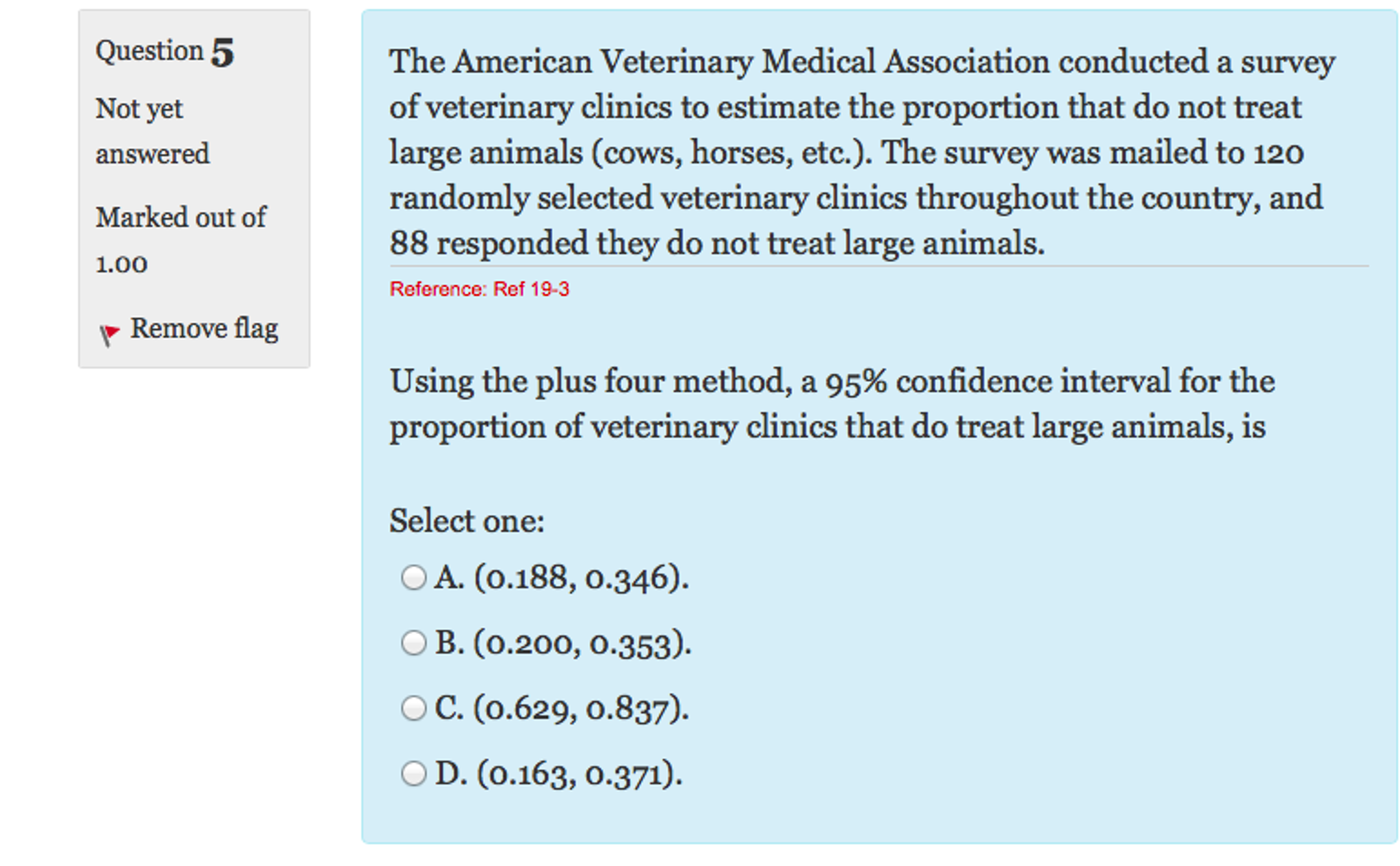Click the Remove flag link

click(x=205, y=329)
